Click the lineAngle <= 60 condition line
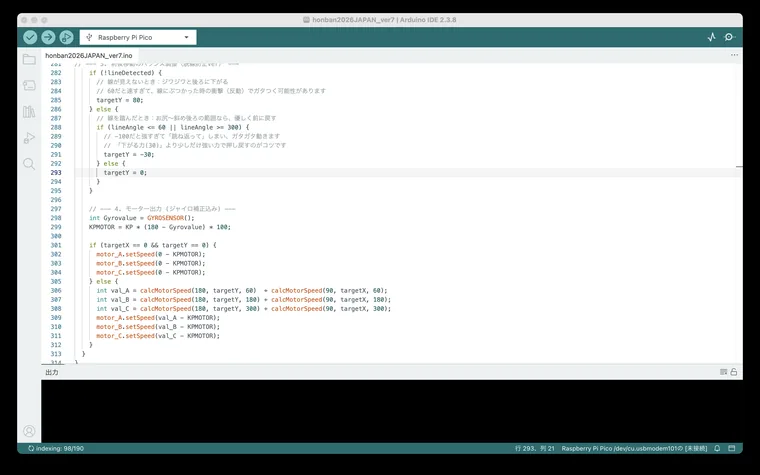The height and width of the screenshot is (475, 760). (173, 127)
